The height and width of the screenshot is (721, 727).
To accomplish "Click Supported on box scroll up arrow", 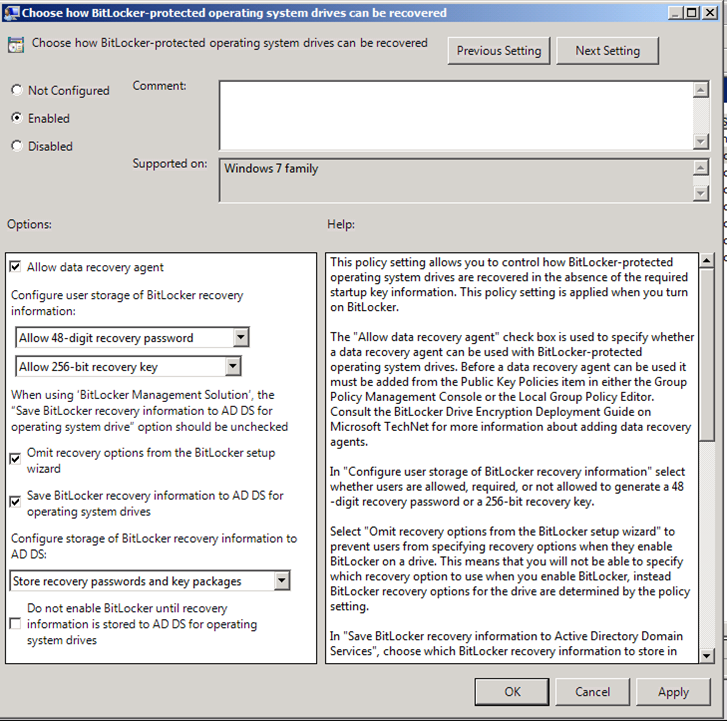I will [x=701, y=167].
